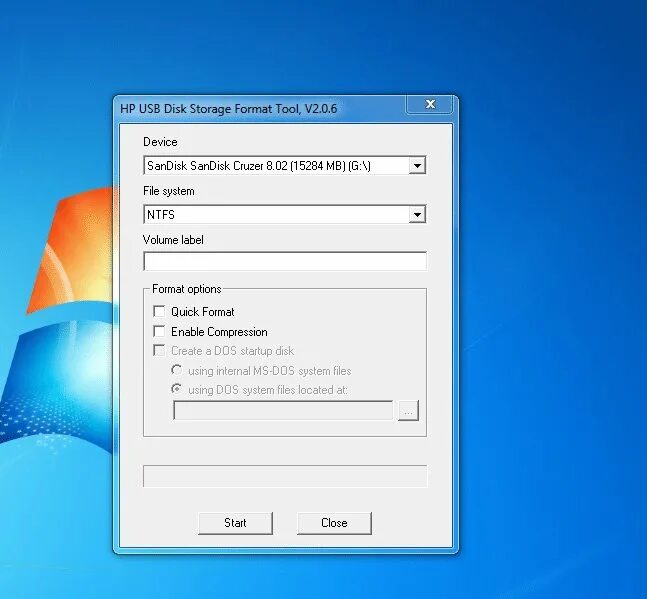Click the HP USB Disk Storage Format Tool title
The width and height of the screenshot is (647, 599).
tap(229, 109)
